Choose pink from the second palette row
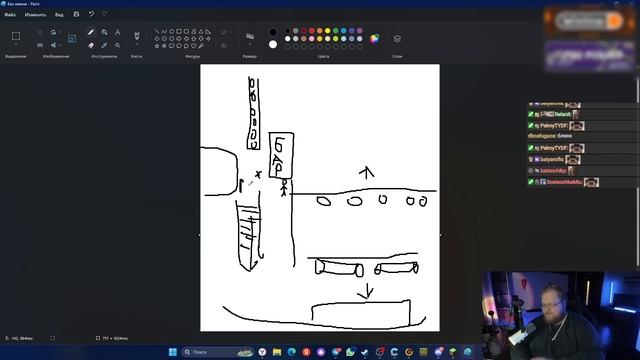Screen dimensions: 640x360 (312, 38)
